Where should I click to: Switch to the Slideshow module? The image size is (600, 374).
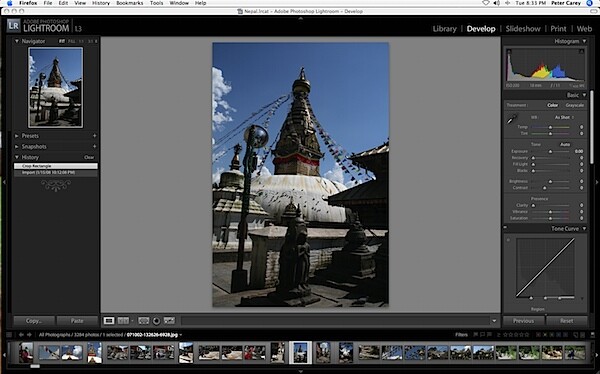[x=523, y=29]
